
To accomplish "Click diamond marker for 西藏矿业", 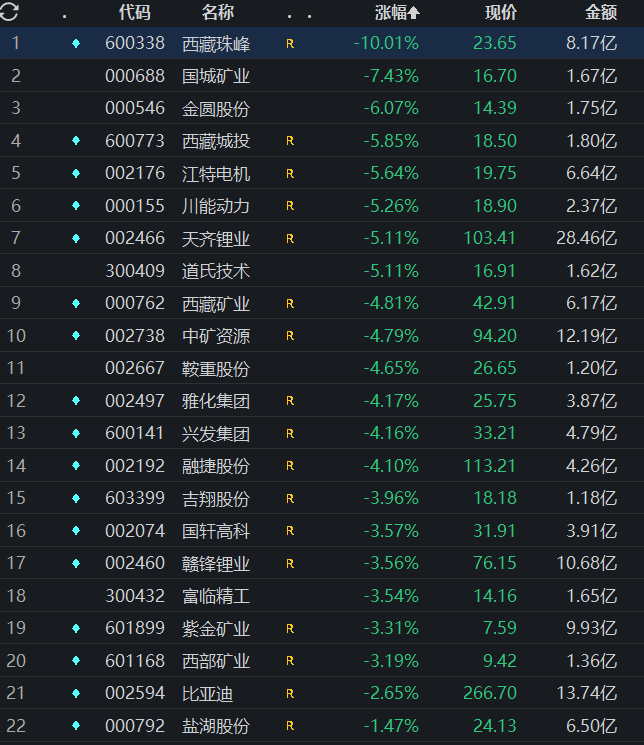I will pyautogui.click(x=76, y=303).
